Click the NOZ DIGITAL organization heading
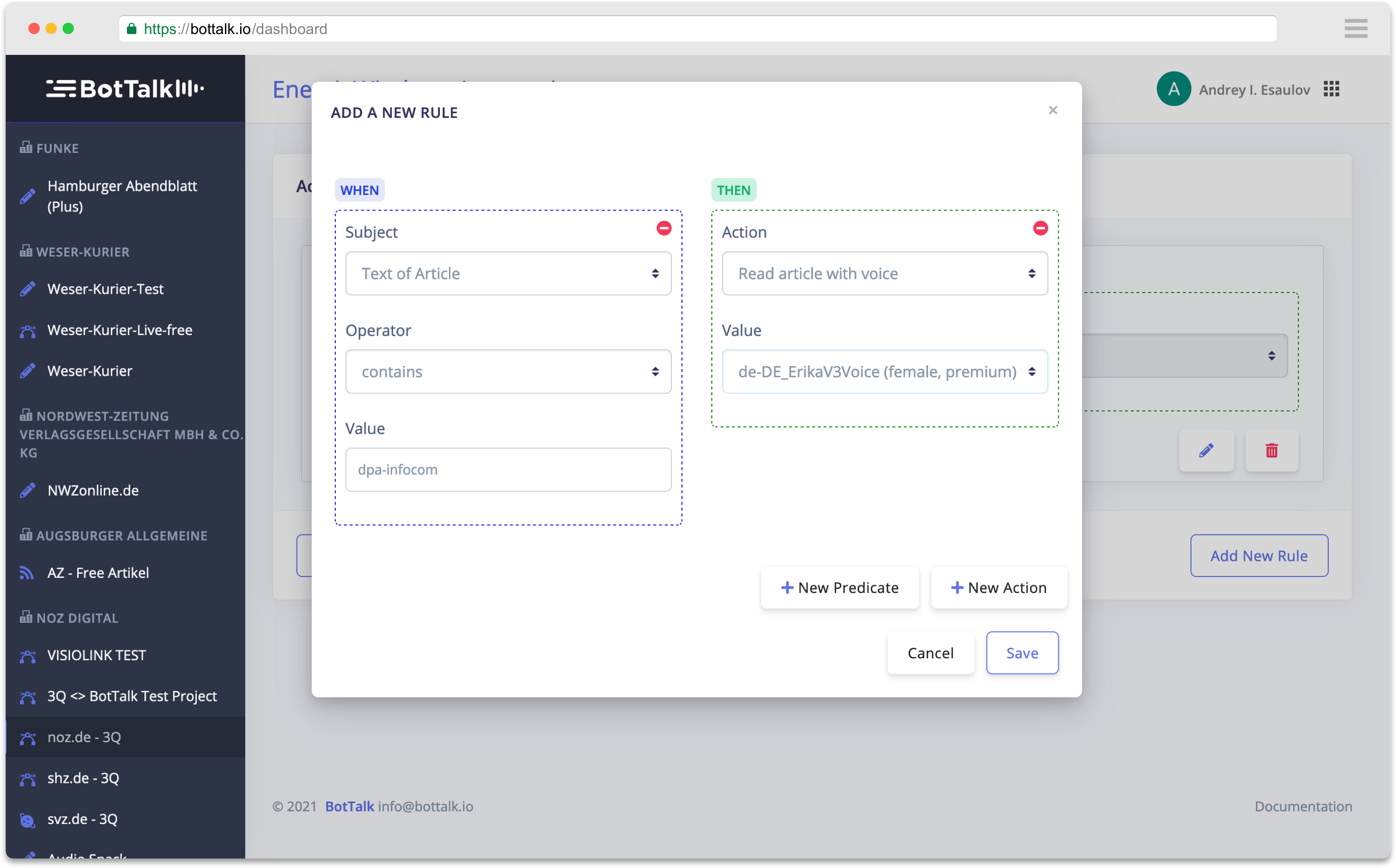 click(x=69, y=618)
